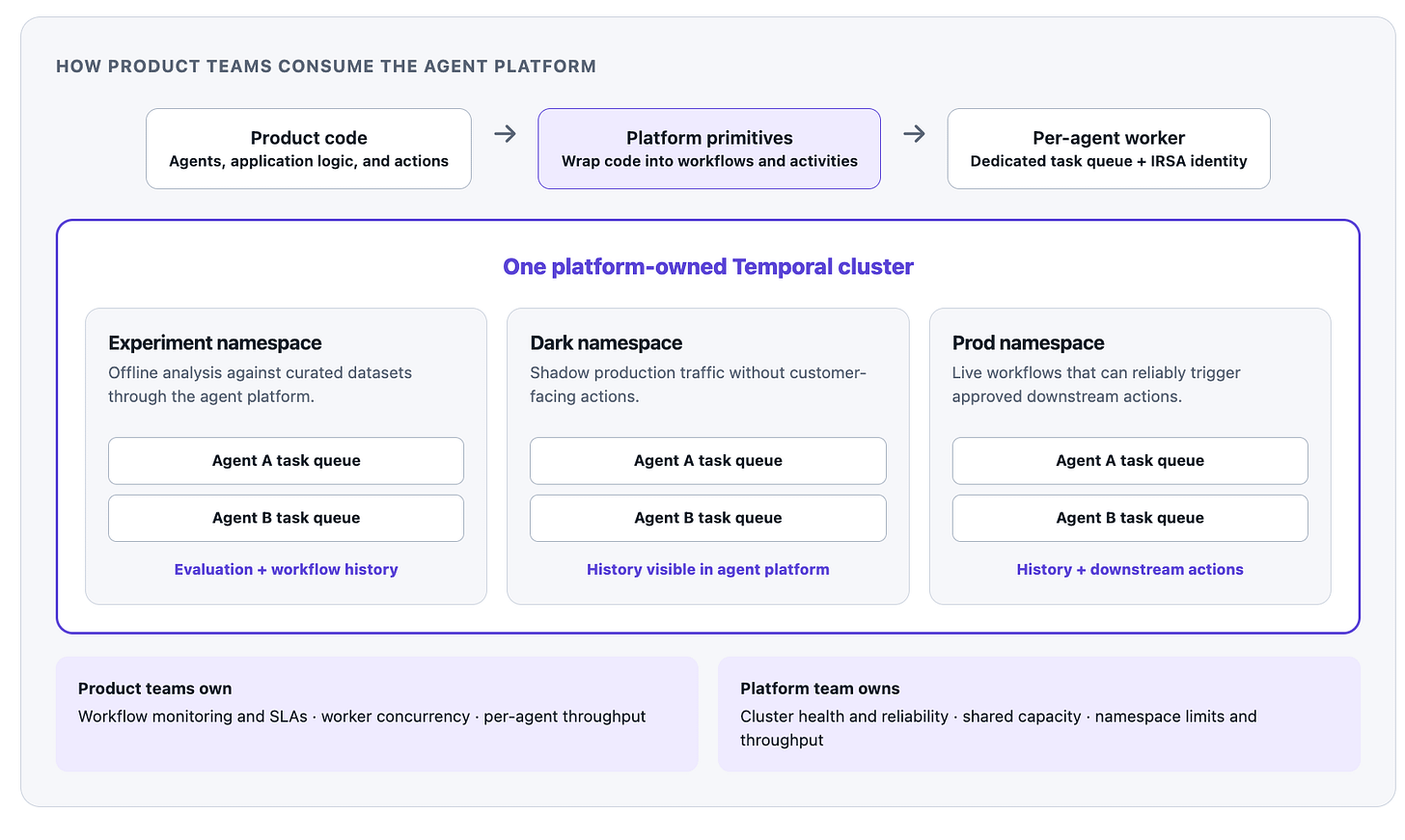Click the 'Platform team owns' heading
This screenshot has height=840, width=1405.
click(820, 689)
